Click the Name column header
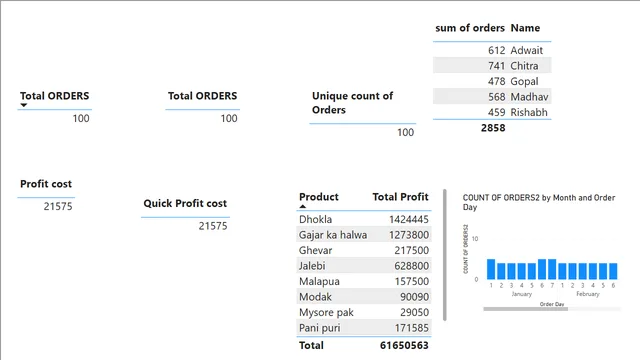The height and width of the screenshot is (360, 640). pyautogui.click(x=525, y=28)
